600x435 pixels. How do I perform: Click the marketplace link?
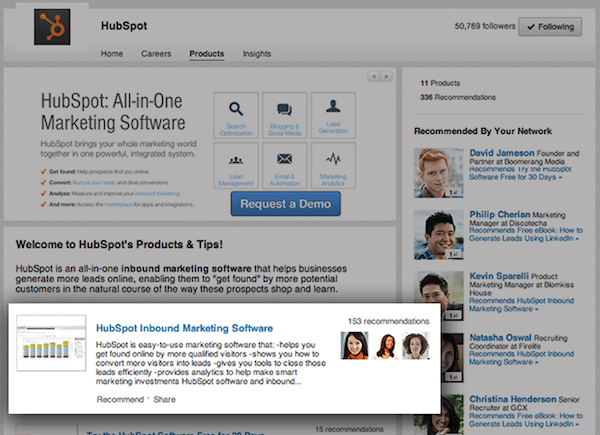[x=119, y=204]
